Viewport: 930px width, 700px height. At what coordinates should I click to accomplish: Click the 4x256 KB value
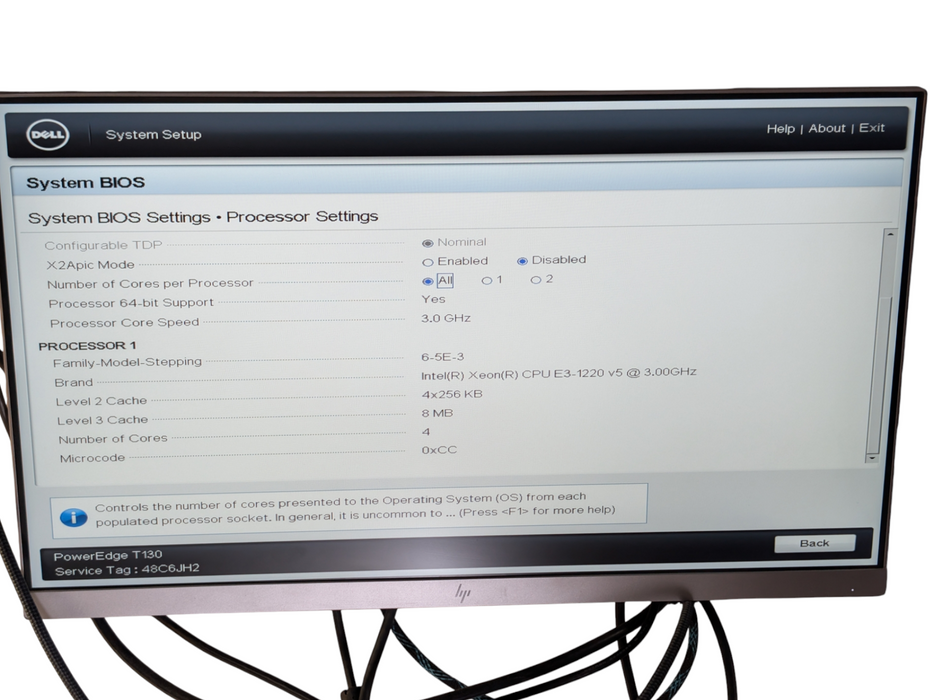pos(452,394)
